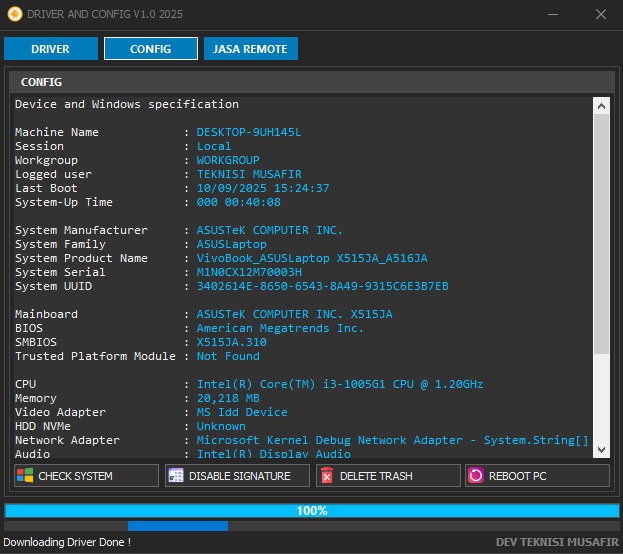Click HDD NVMe value Unknown

(221, 426)
